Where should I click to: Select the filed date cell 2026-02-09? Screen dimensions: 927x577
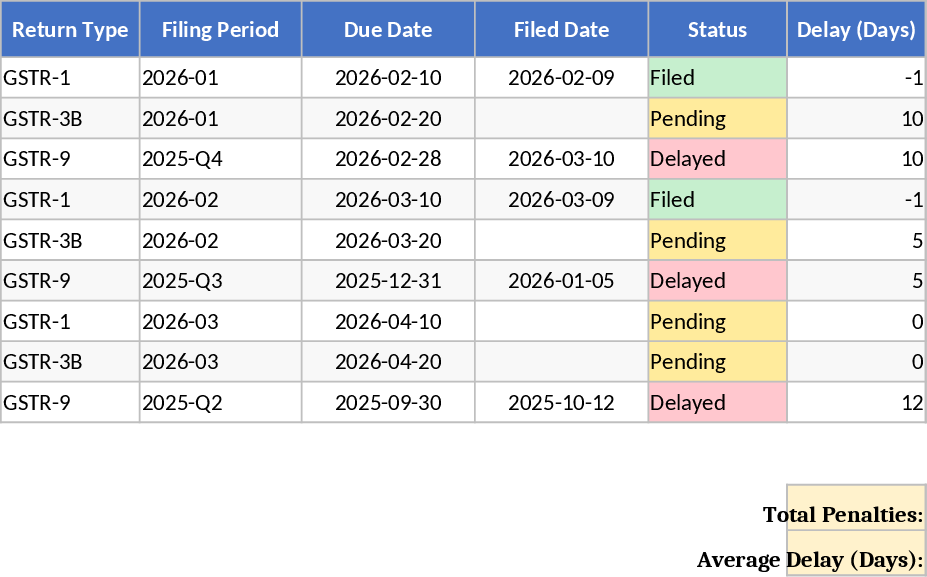(x=561, y=78)
